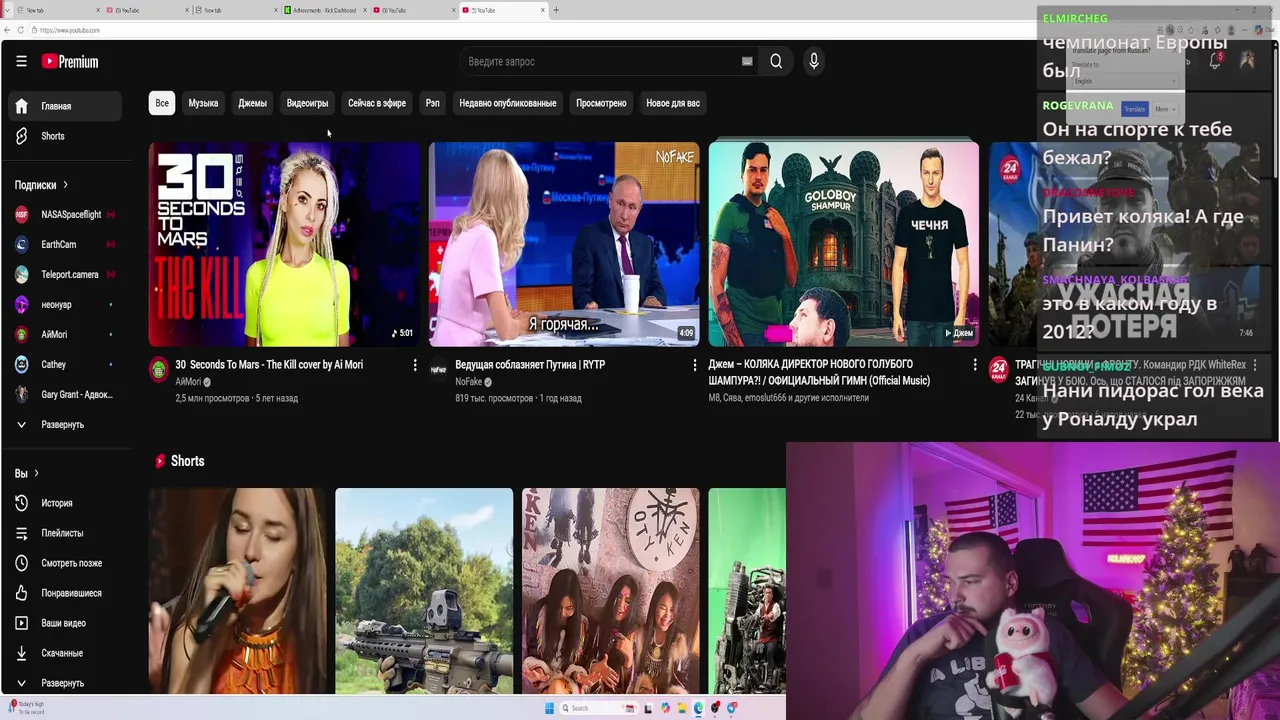The height and width of the screenshot is (720, 1280).
Task: Click the YouTube Premium logo
Action: 70,61
